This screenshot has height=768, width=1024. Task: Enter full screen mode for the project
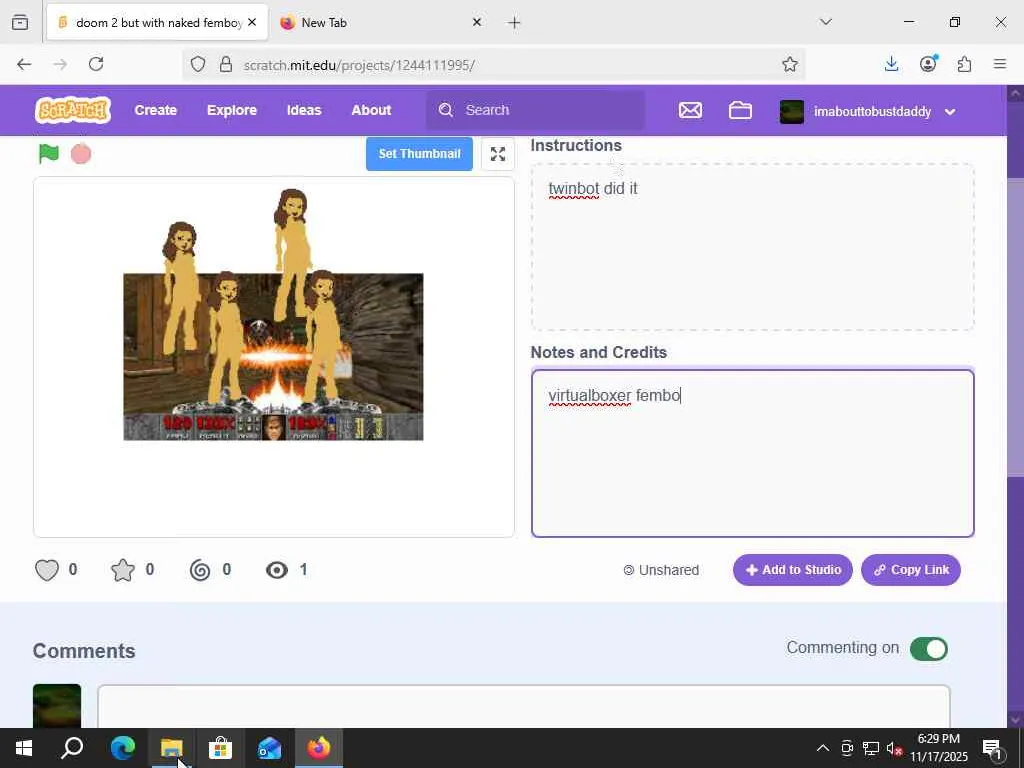point(498,154)
